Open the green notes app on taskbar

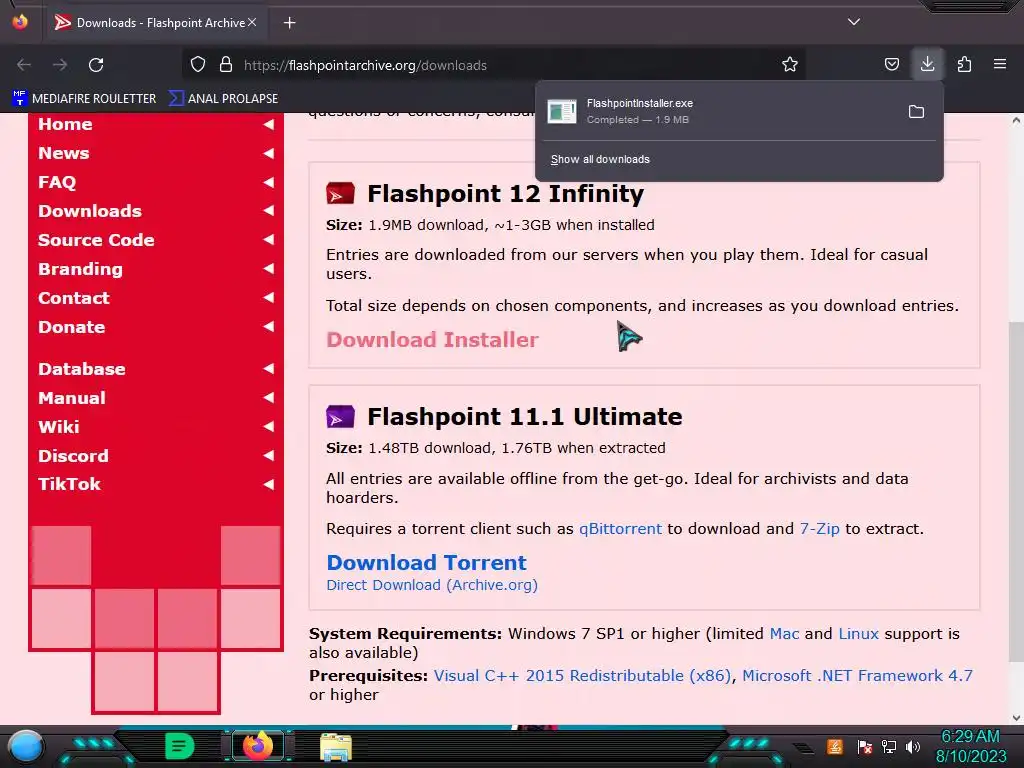[x=180, y=746]
